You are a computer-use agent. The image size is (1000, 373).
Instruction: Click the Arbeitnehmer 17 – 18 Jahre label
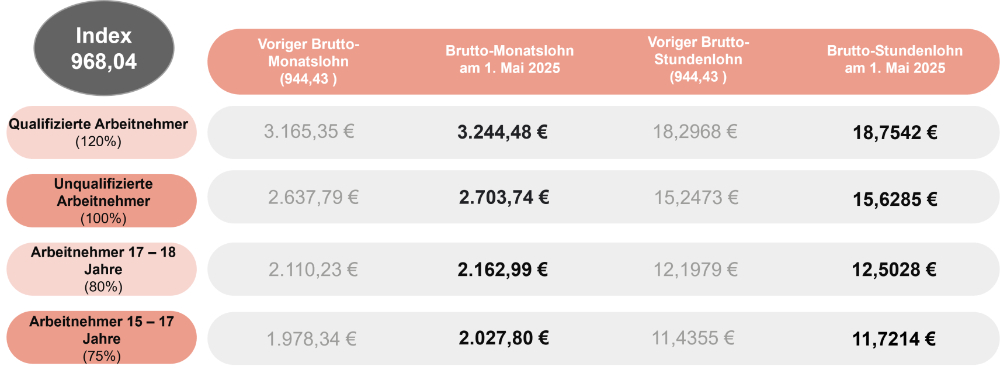click(102, 269)
